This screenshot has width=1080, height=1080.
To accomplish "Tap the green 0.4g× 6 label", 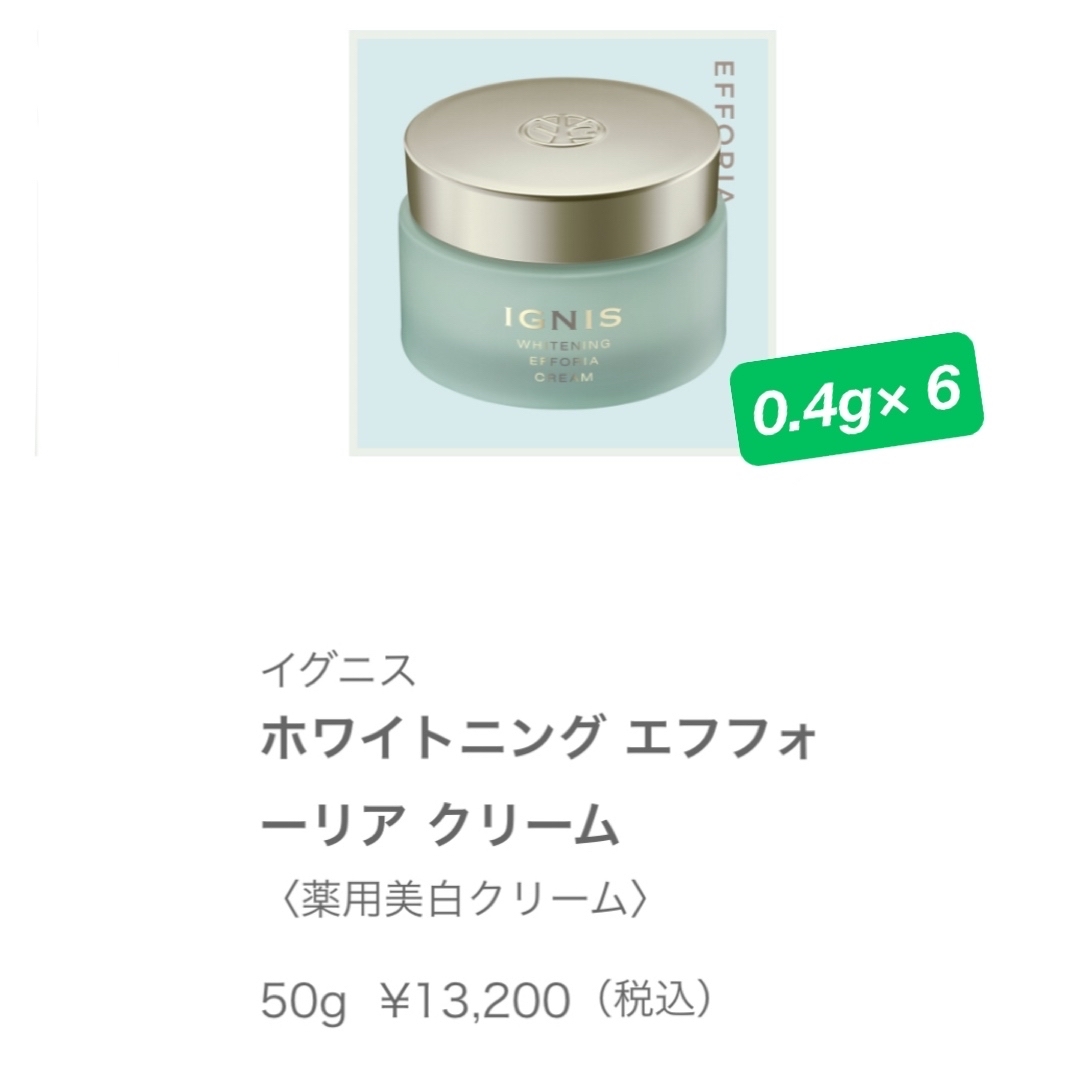I will (x=857, y=399).
